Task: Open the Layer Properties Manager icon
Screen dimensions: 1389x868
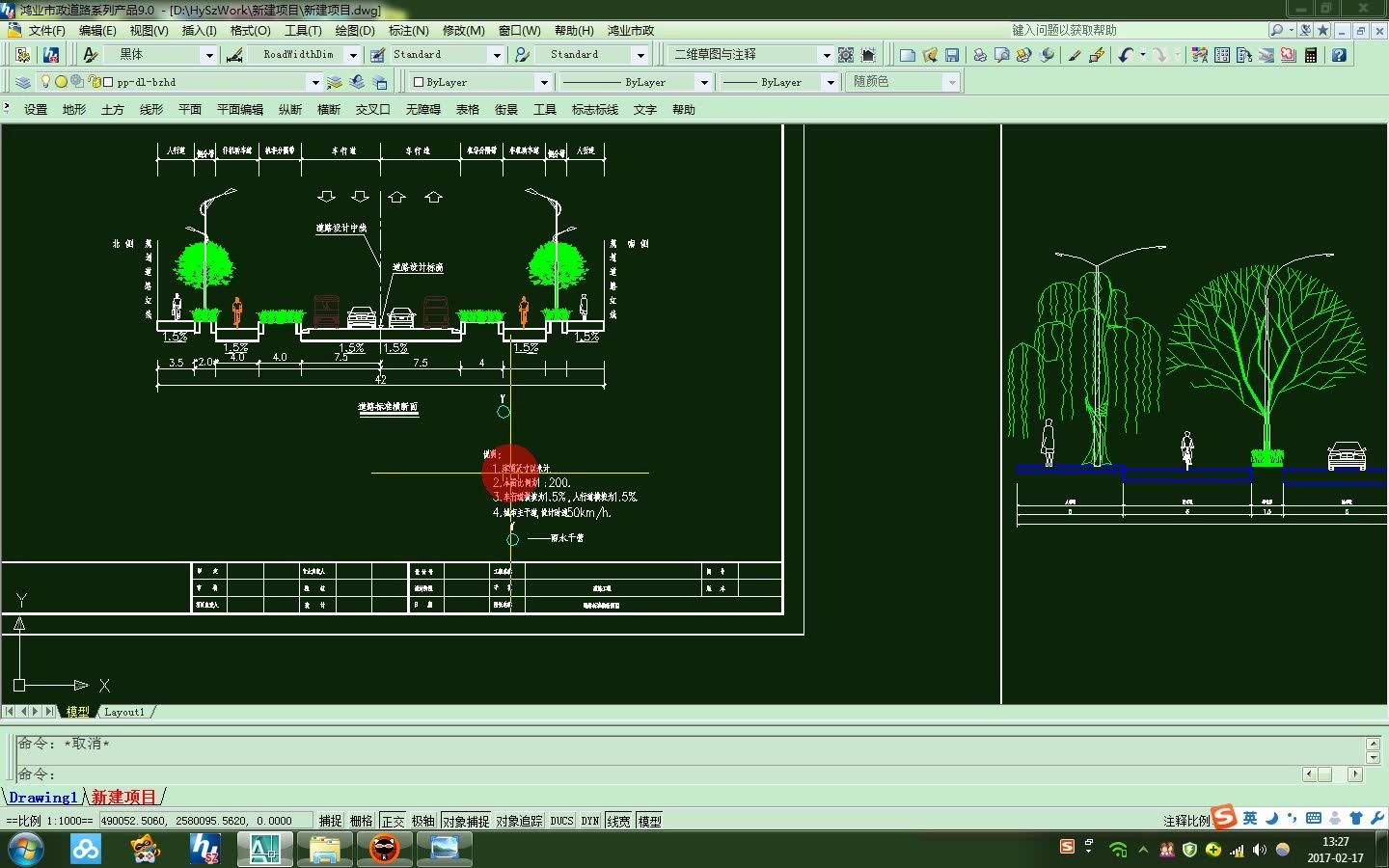Action: coord(23,82)
